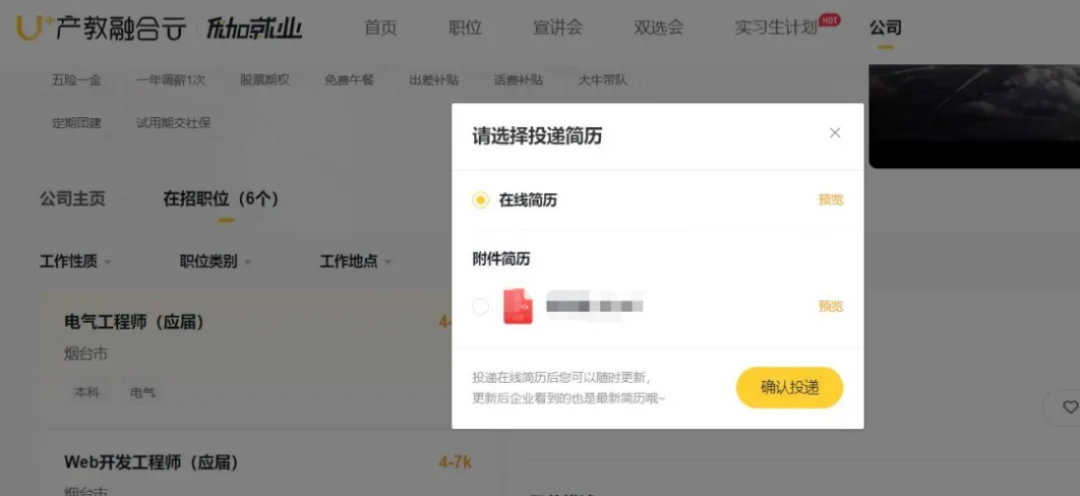This screenshot has width=1080, height=496.
Task: Expand the 工作性质 filter dropdown
Action: [x=76, y=261]
